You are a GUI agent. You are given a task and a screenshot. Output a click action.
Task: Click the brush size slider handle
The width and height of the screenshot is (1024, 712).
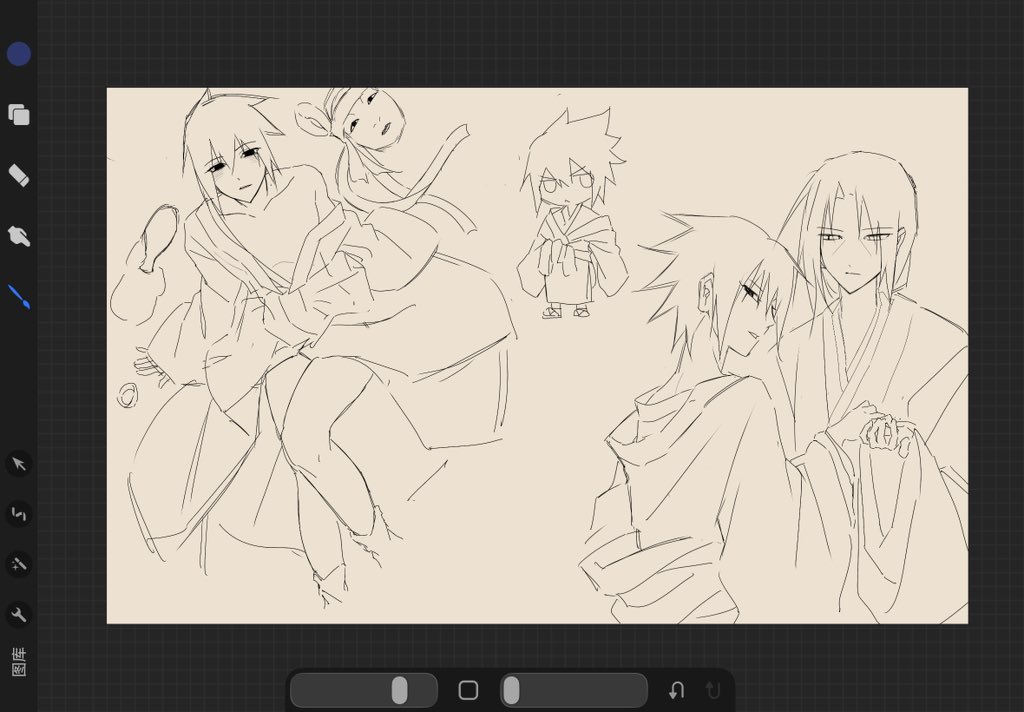click(400, 690)
